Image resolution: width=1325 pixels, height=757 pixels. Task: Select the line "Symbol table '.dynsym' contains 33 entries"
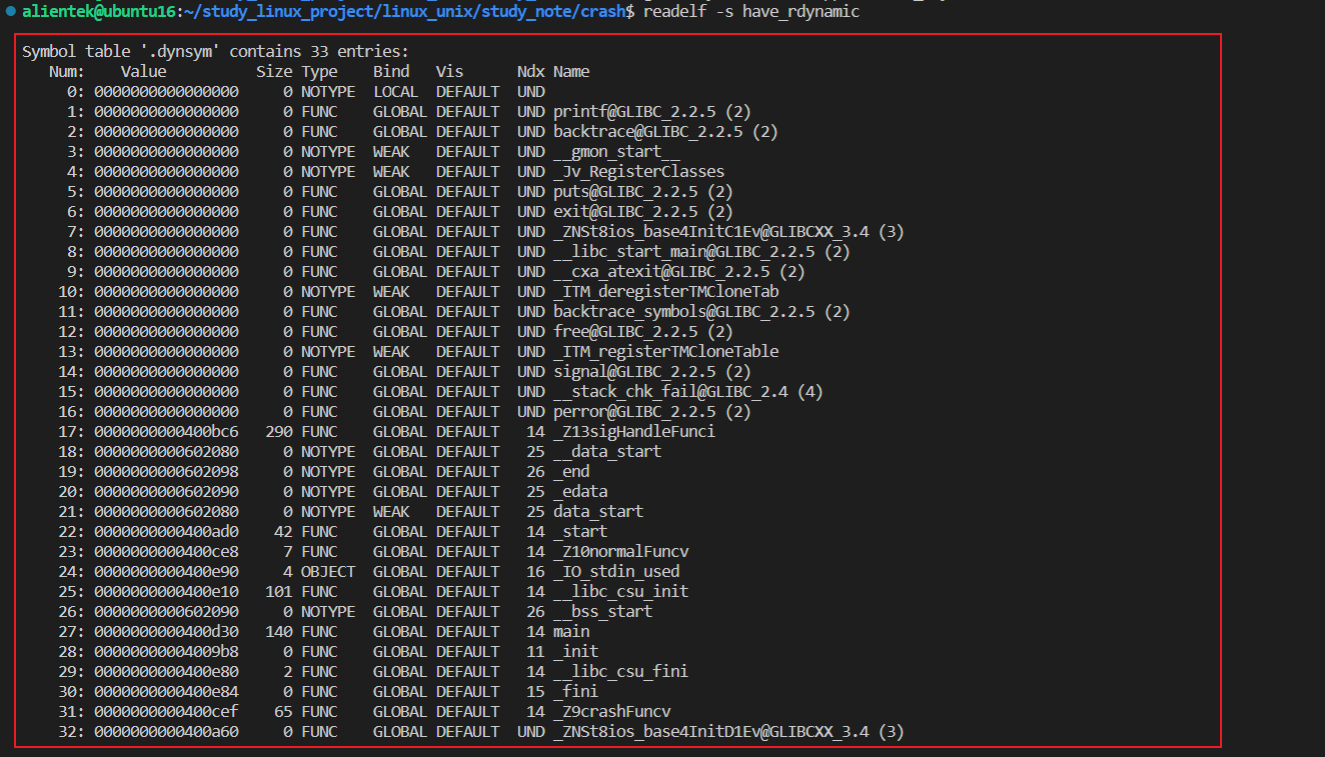coord(215,51)
